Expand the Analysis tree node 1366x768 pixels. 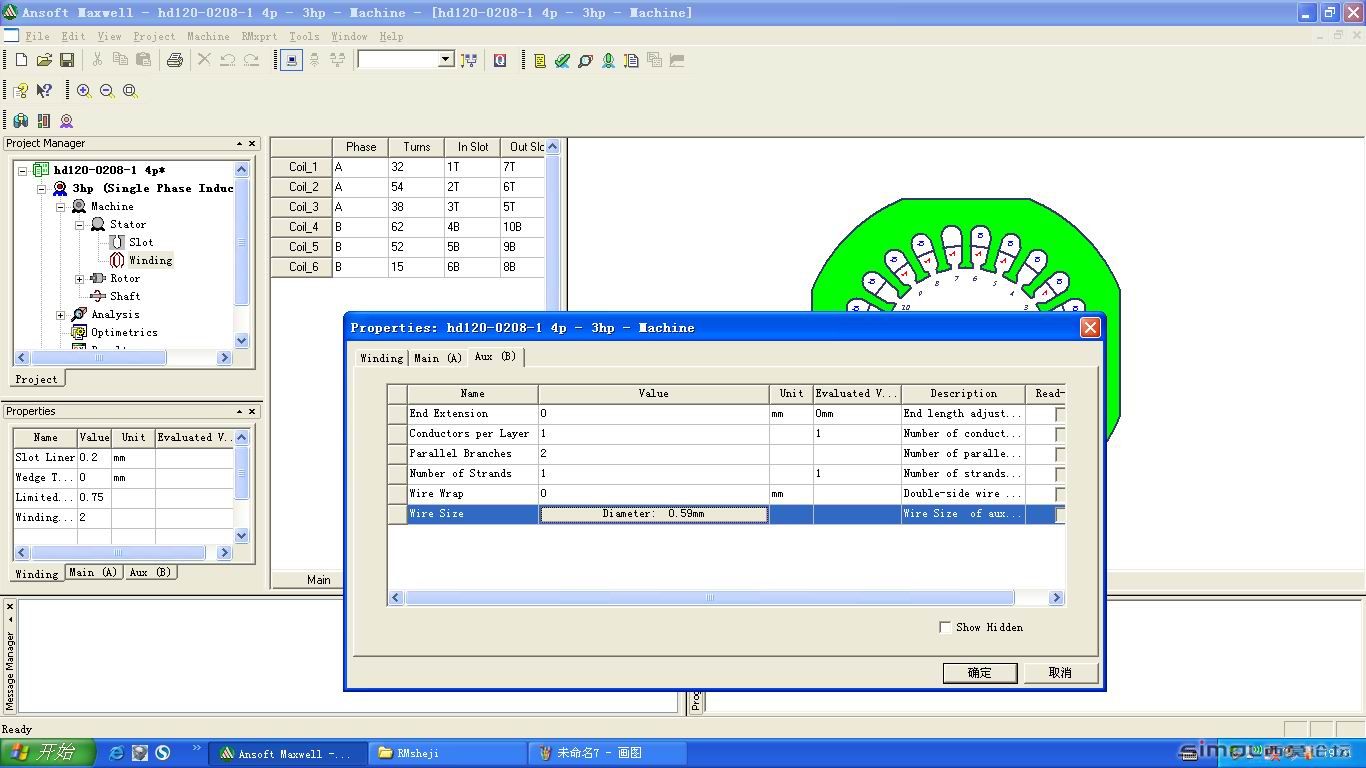61,314
